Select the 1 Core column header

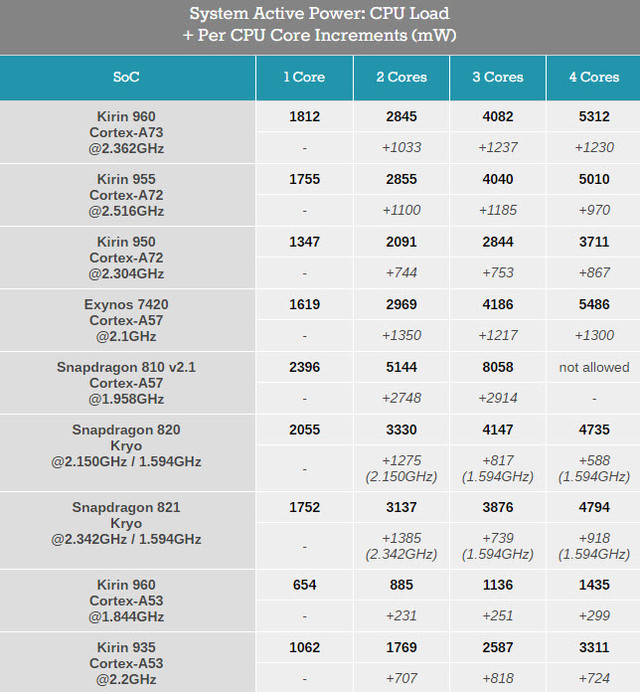305,78
